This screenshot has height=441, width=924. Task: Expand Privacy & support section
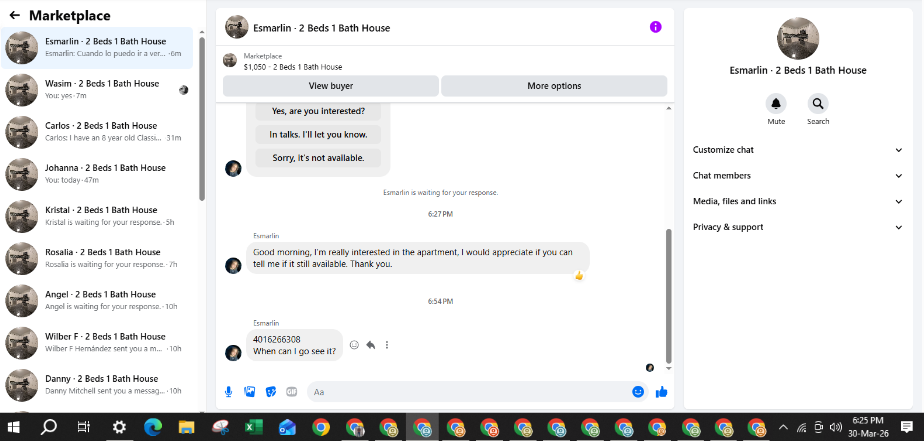click(798, 227)
